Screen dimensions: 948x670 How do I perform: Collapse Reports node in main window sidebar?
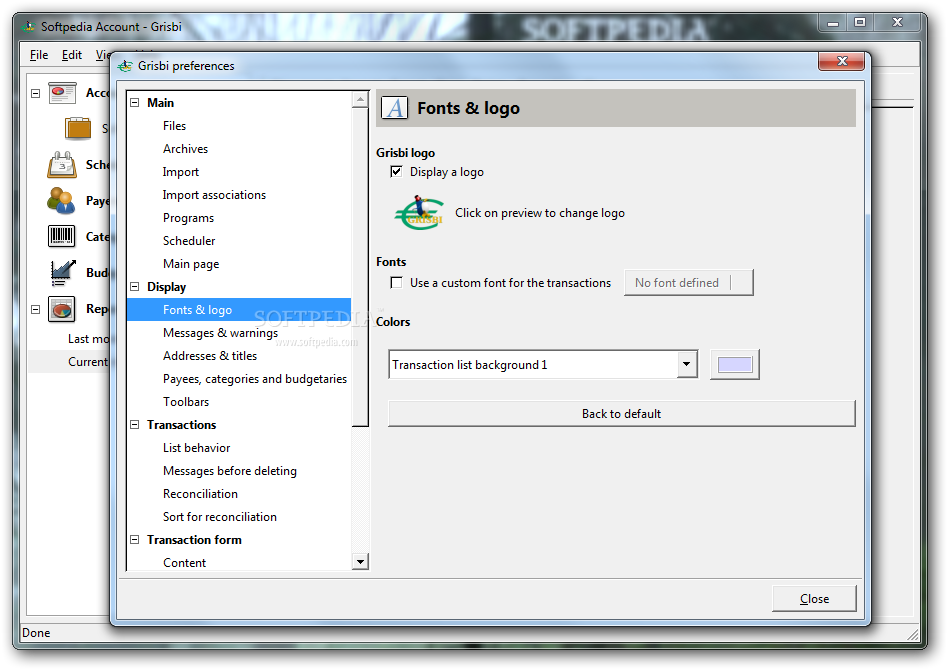click(x=36, y=309)
